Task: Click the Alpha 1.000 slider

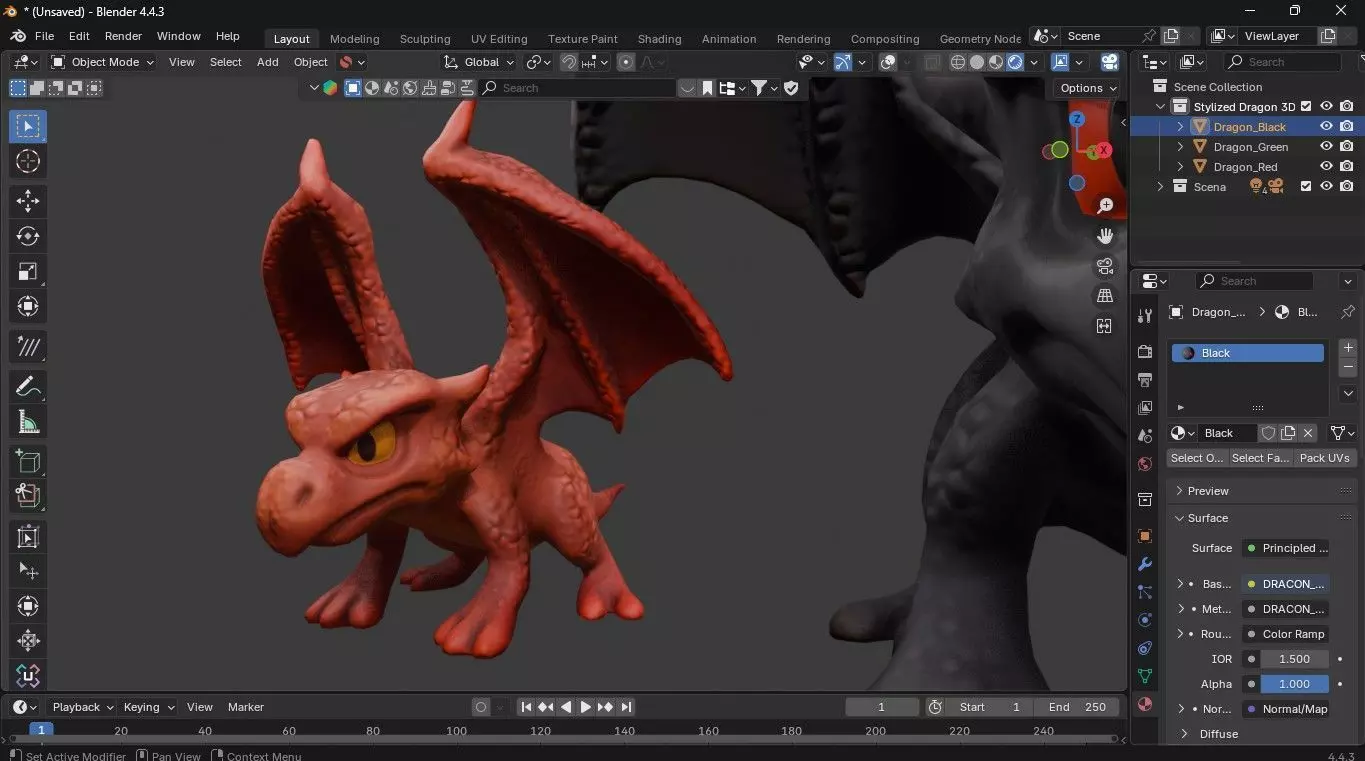Action: pyautogui.click(x=1294, y=684)
